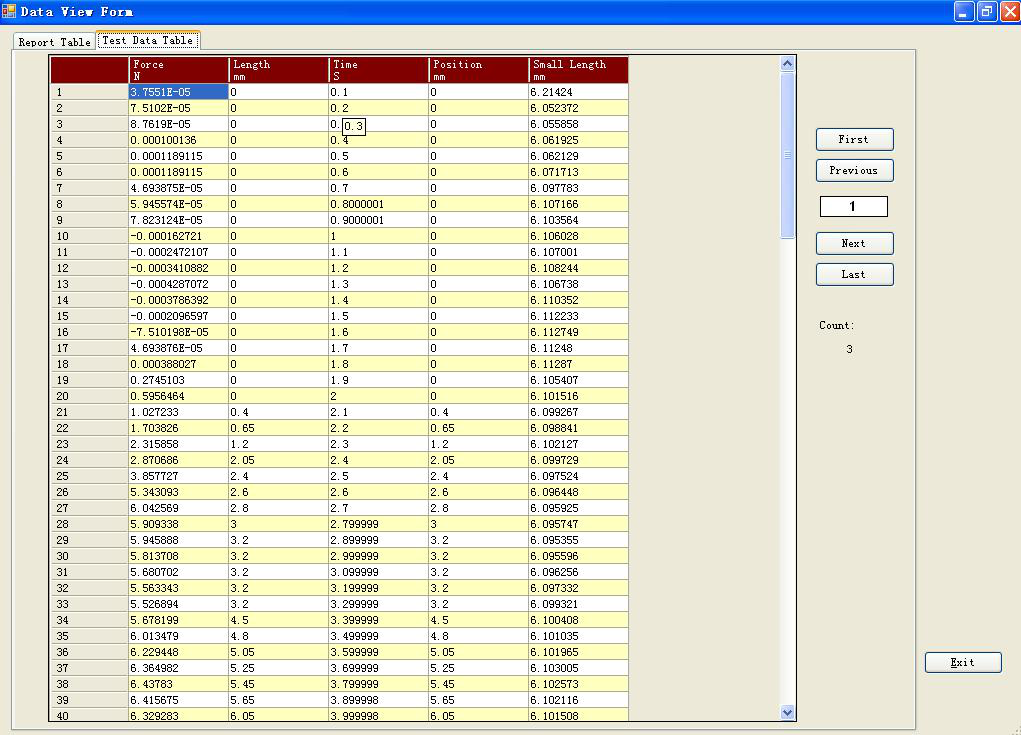Click the Force cell in row 1
The height and width of the screenshot is (735, 1021).
[x=179, y=92]
